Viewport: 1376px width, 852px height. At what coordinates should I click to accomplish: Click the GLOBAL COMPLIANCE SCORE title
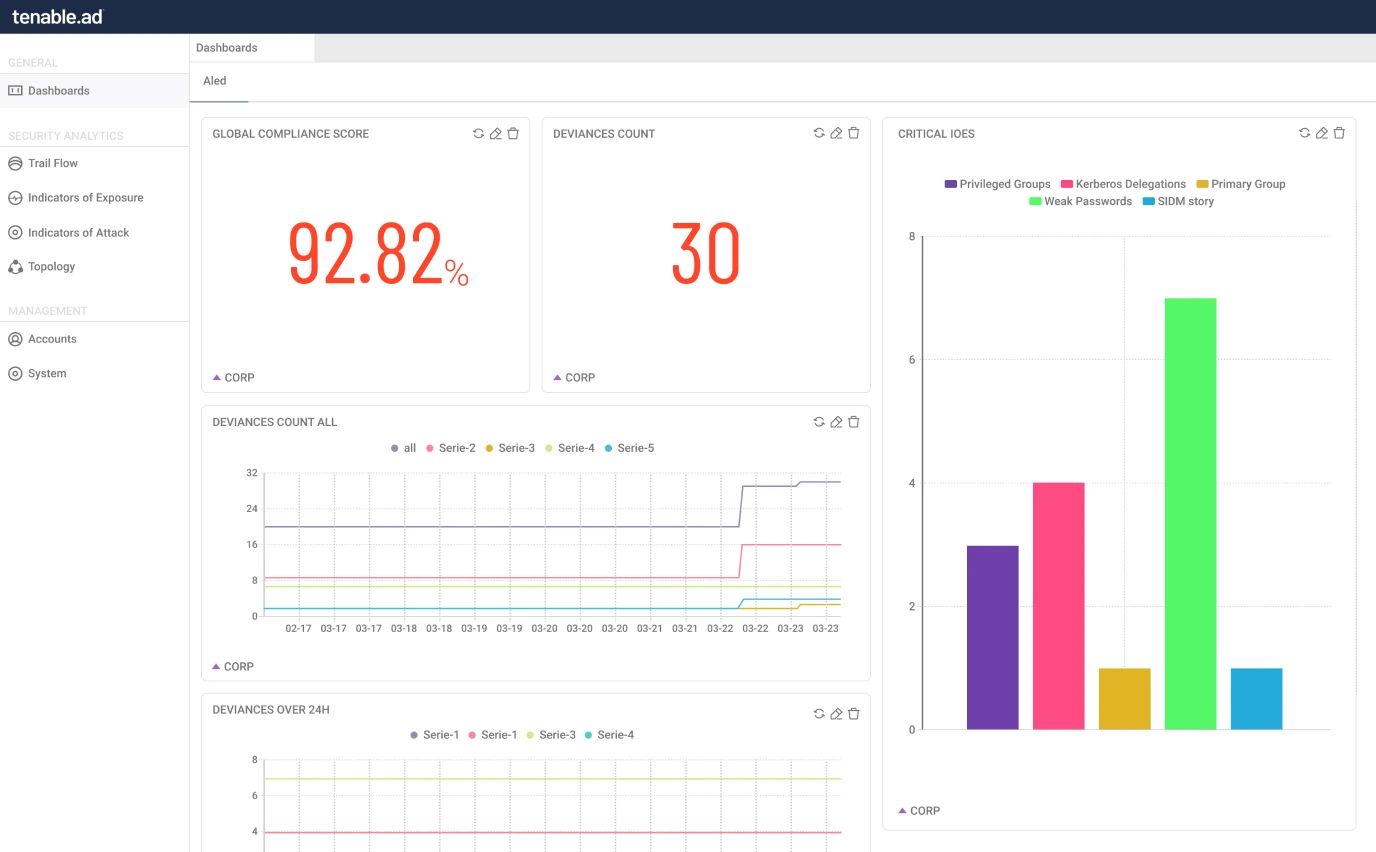click(x=290, y=134)
